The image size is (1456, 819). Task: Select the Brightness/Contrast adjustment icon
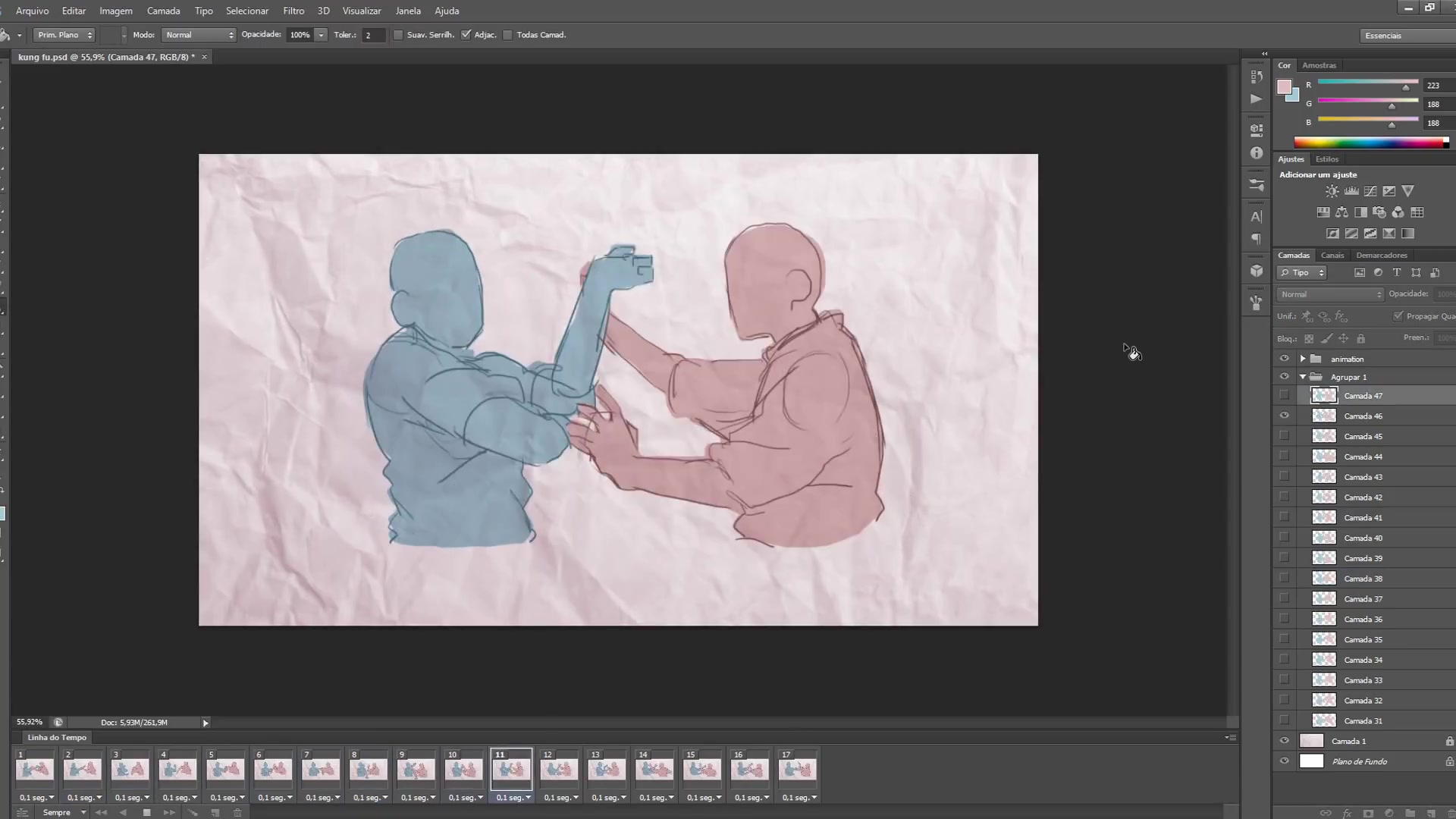click(1332, 191)
